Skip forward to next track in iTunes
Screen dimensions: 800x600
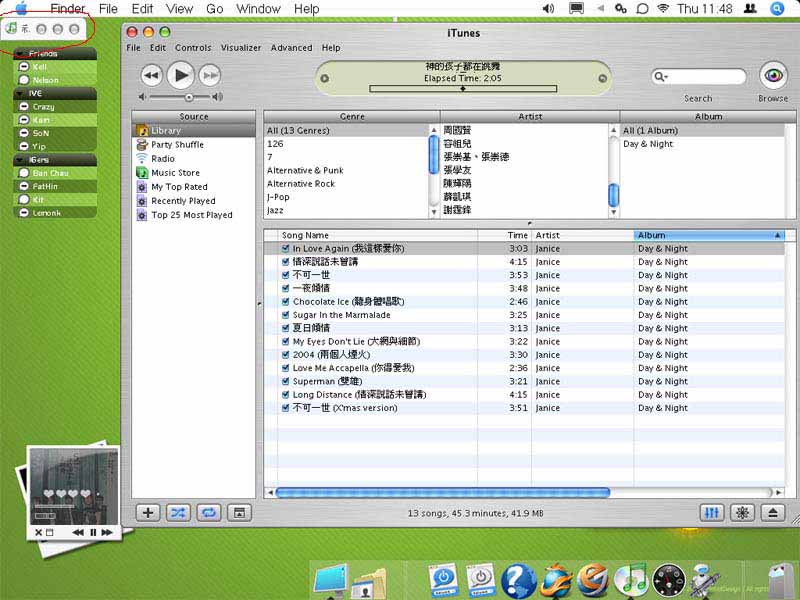tap(210, 76)
